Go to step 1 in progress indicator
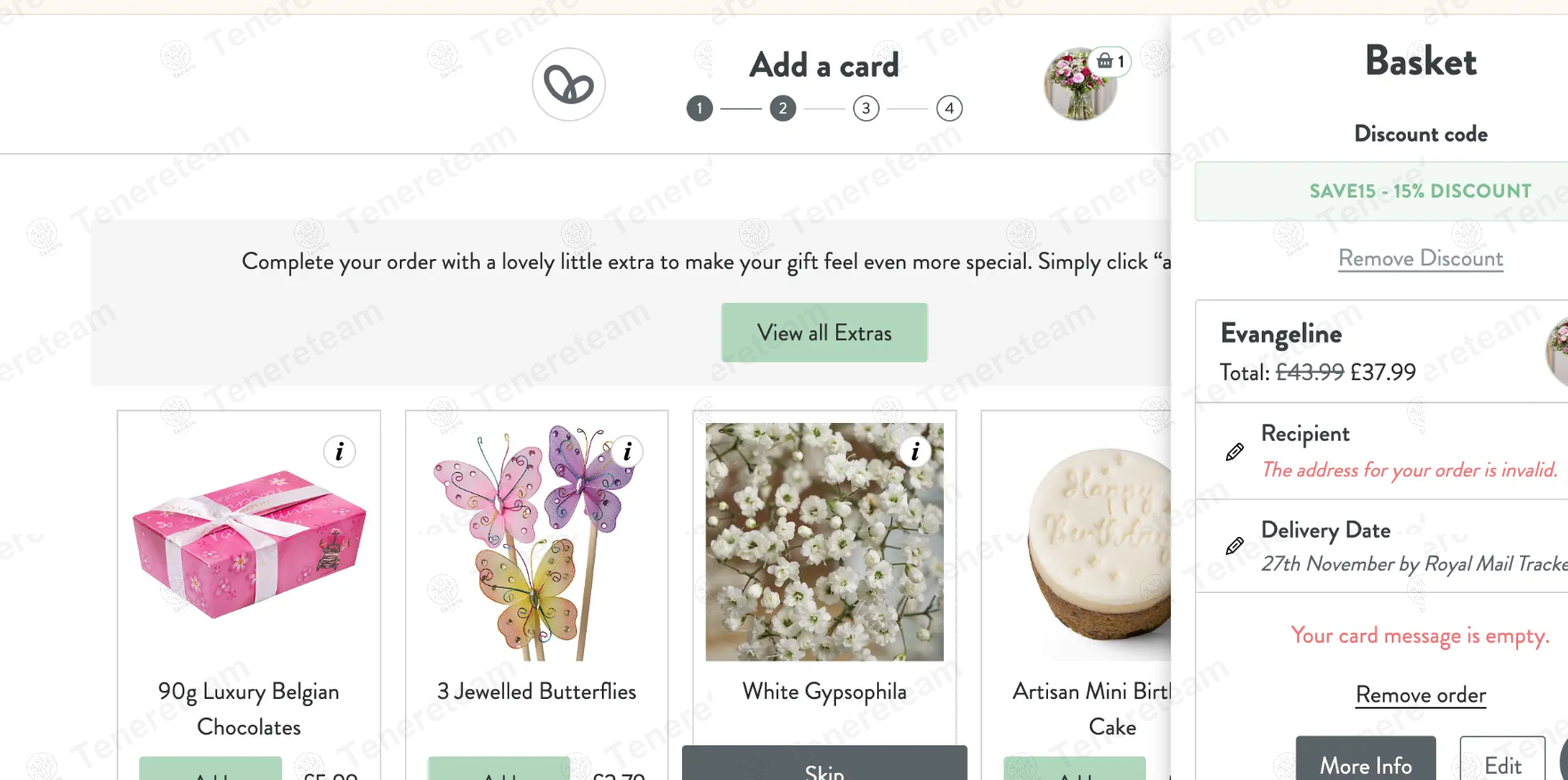 click(700, 109)
